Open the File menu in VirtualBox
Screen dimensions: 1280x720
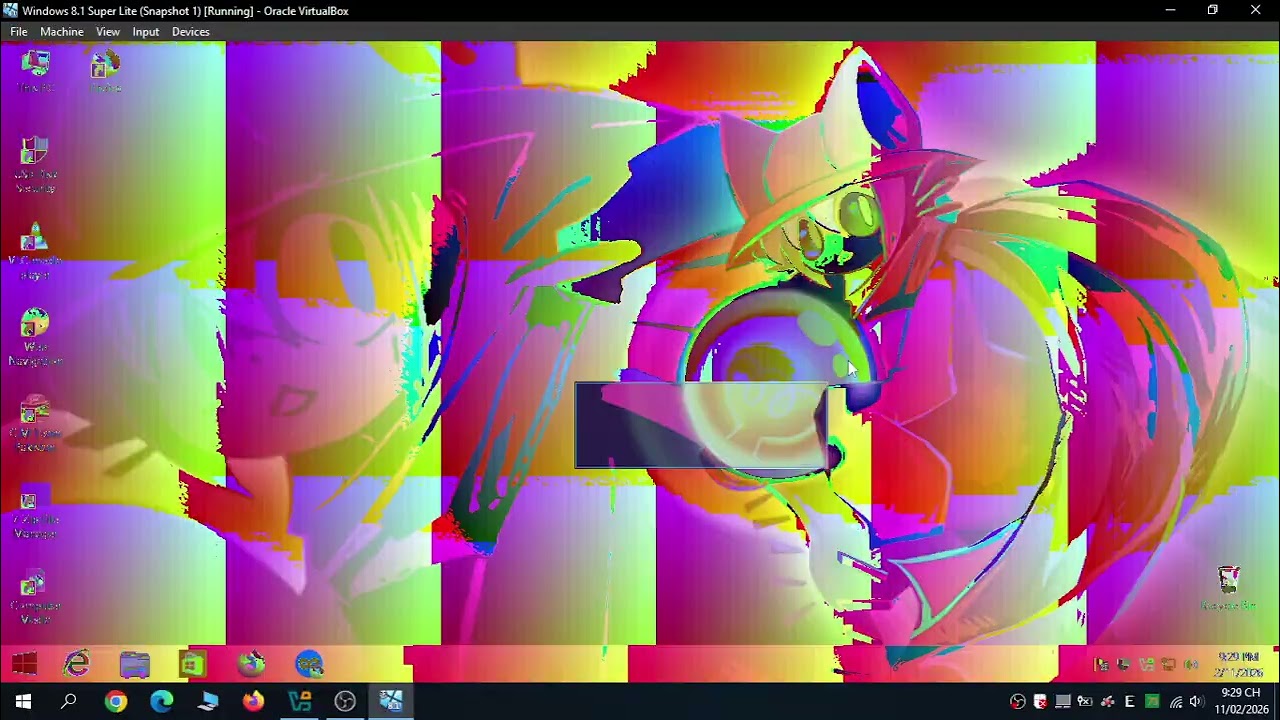click(19, 32)
